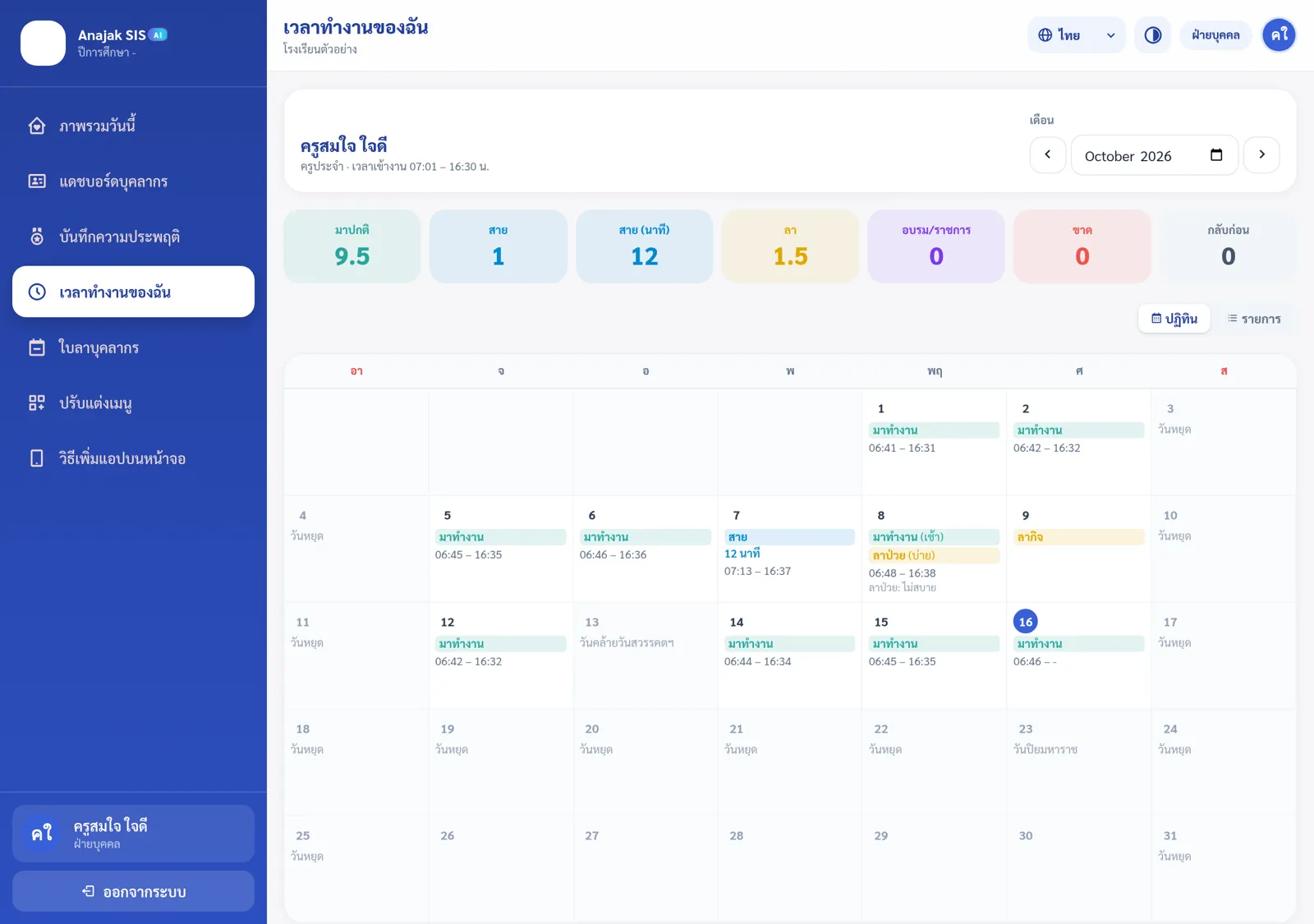Click the grid icon beside ปรับแต่งเมนู
The width and height of the screenshot is (1314, 924).
(x=37, y=402)
